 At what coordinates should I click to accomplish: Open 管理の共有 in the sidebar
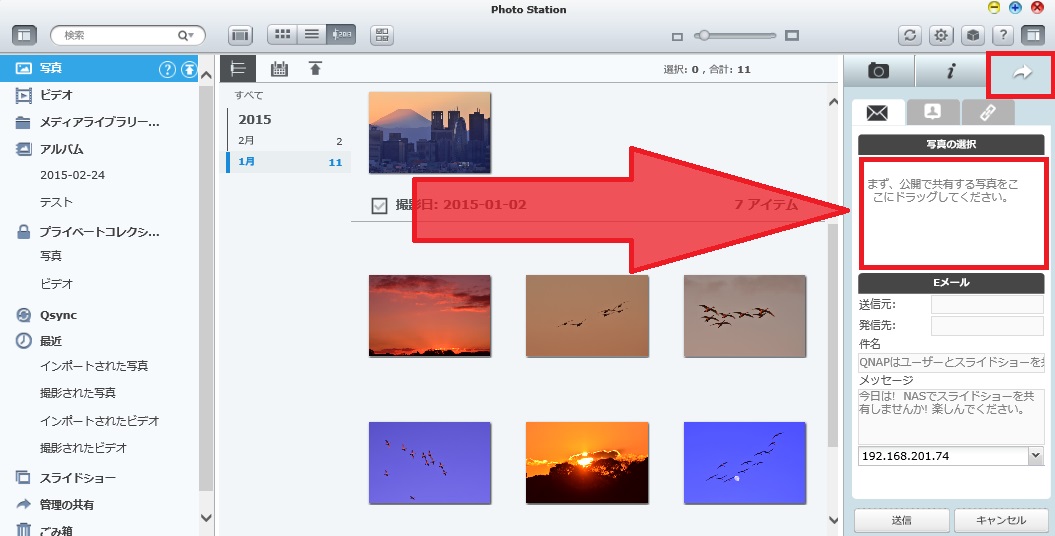tap(67, 504)
